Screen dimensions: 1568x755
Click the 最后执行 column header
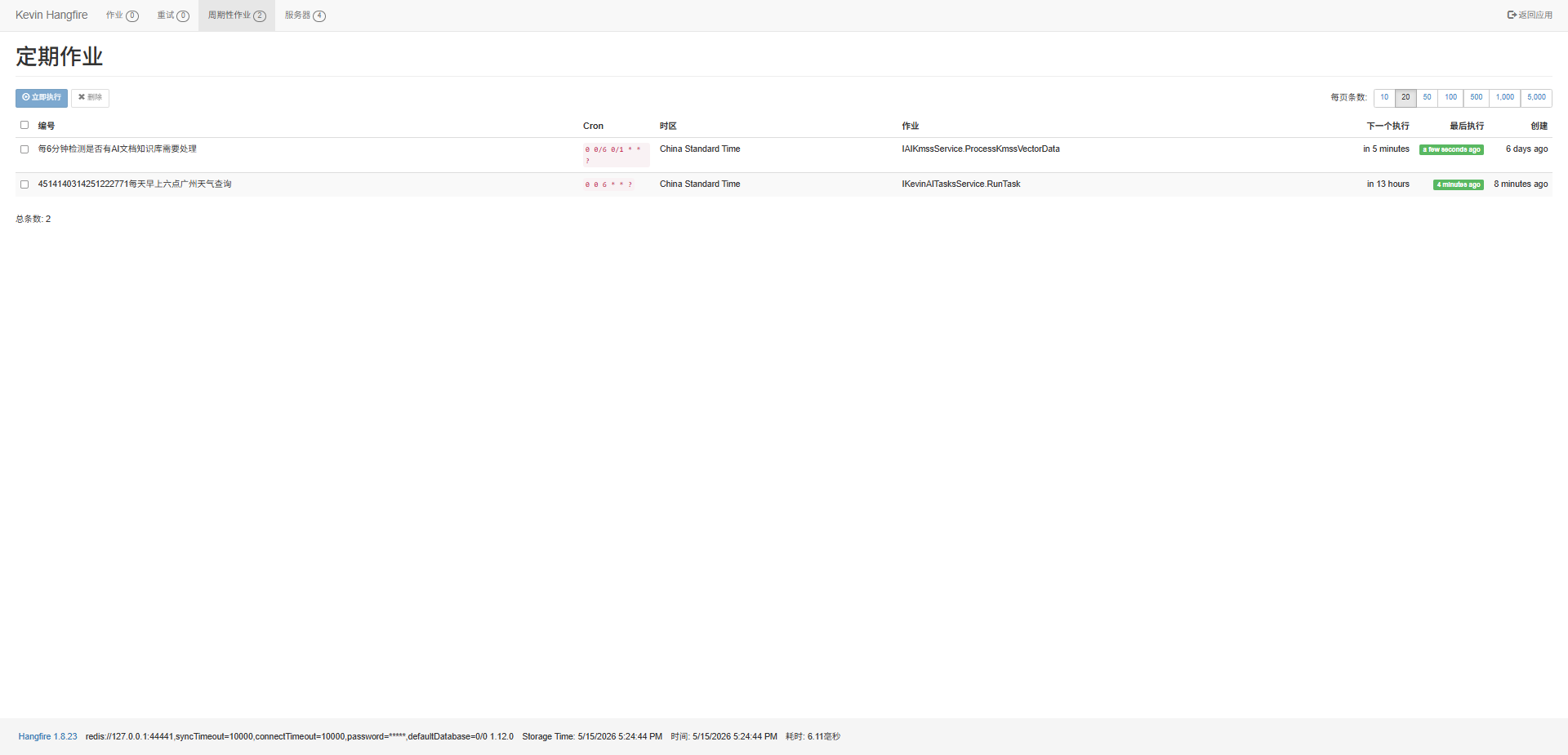click(1467, 127)
